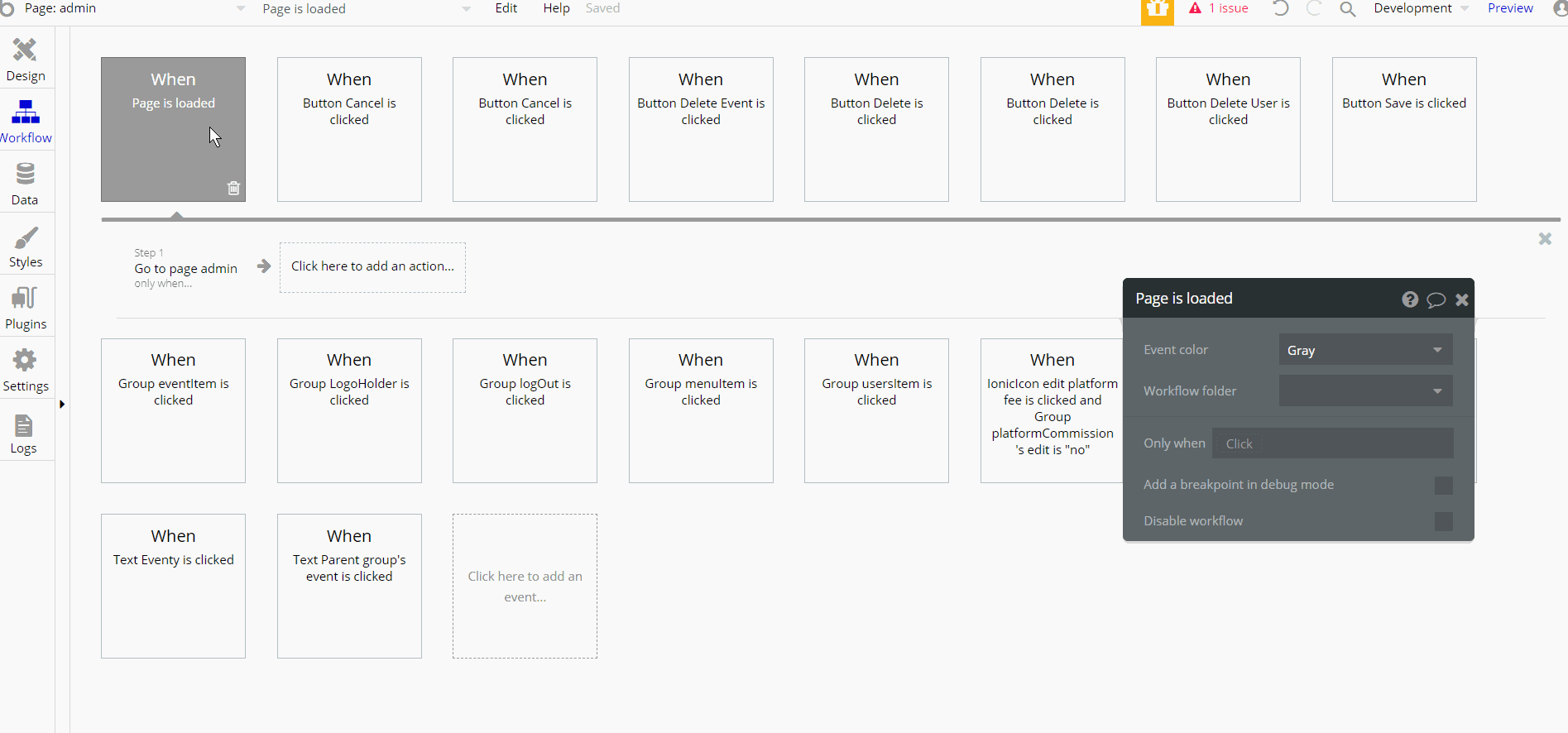
Task: Click the Preview link
Action: pyautogui.click(x=1510, y=8)
